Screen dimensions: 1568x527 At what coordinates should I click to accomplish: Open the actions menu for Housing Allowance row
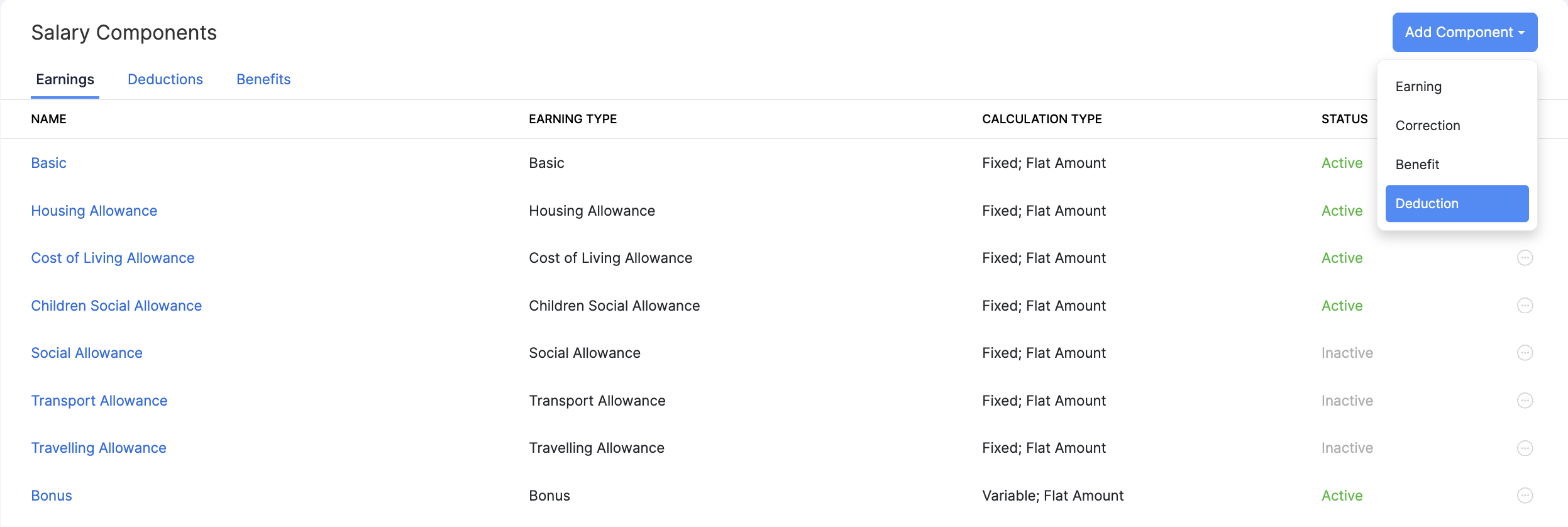pos(1525,211)
